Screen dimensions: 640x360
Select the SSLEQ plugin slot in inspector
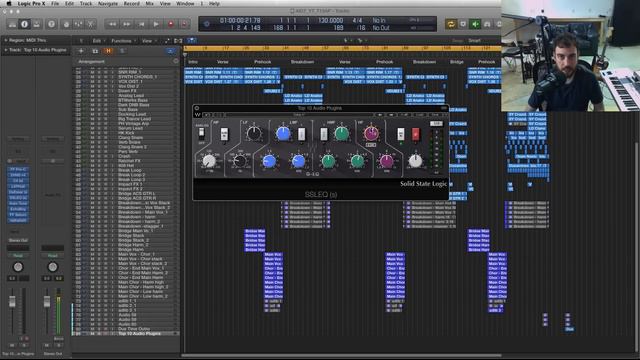click(x=18, y=198)
